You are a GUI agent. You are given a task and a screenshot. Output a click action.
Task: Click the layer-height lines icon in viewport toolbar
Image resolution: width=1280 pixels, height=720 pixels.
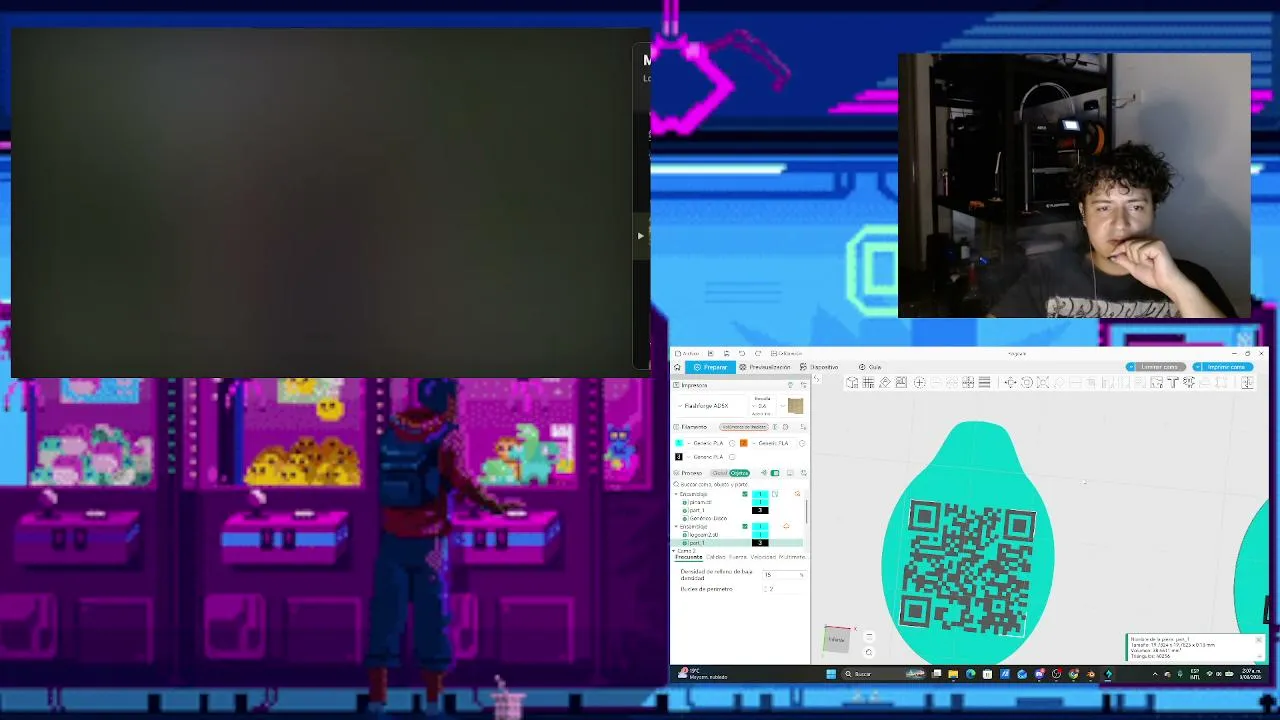(985, 382)
